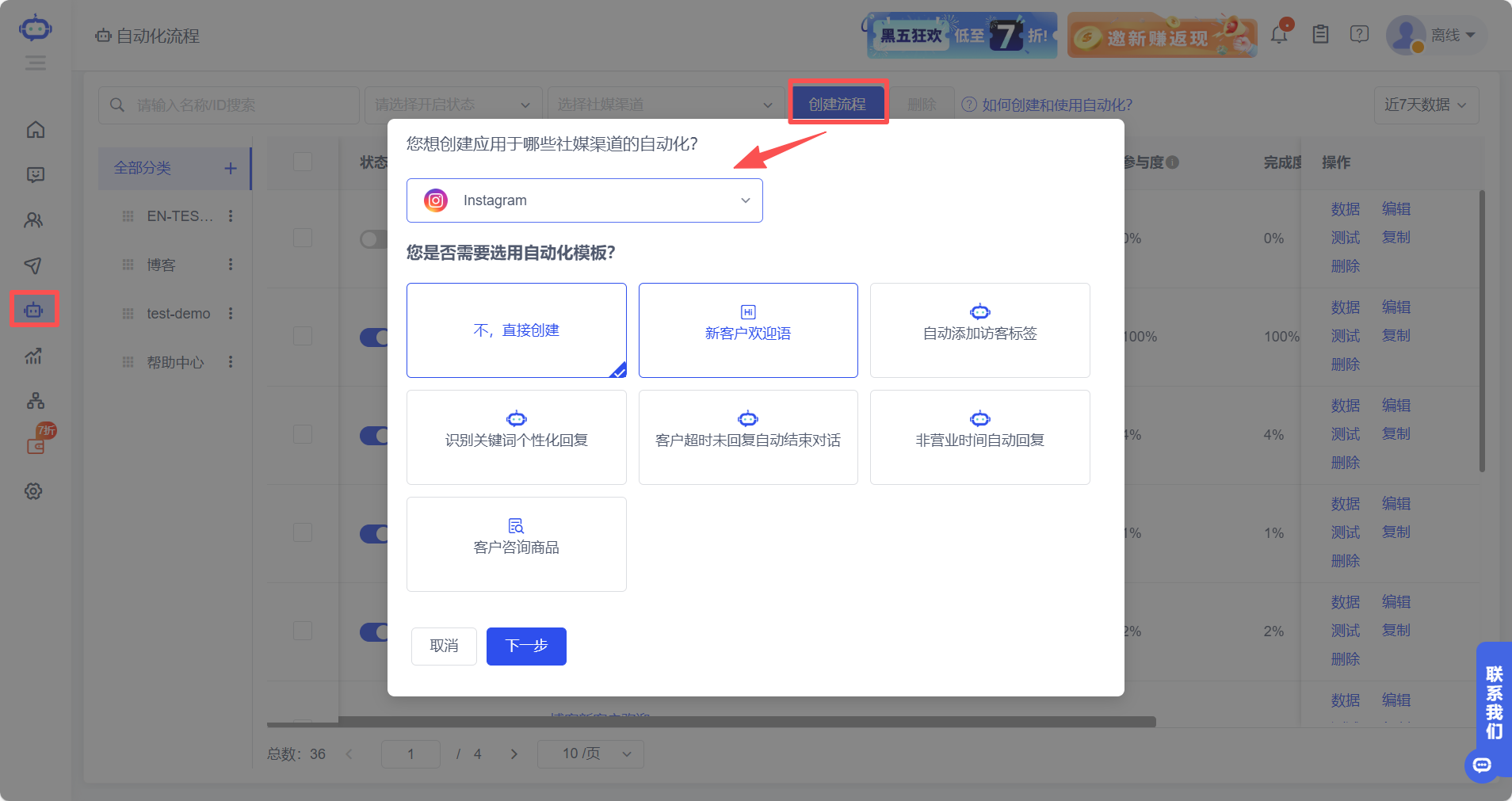Open the more menu for the 博客 category
Screen dimensions: 1512x801
click(231, 265)
